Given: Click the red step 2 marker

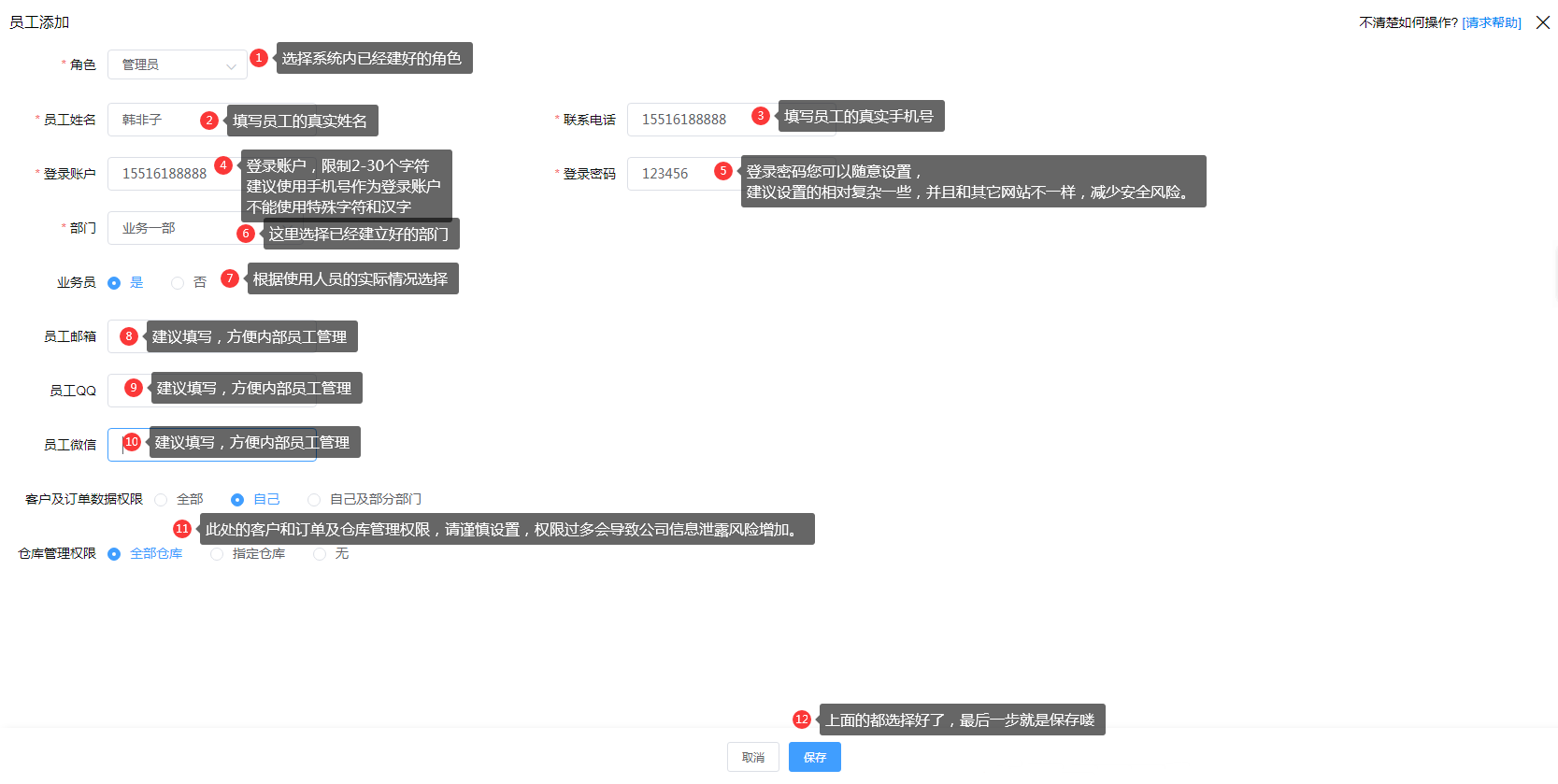Looking at the screenshot, I should click(x=209, y=121).
